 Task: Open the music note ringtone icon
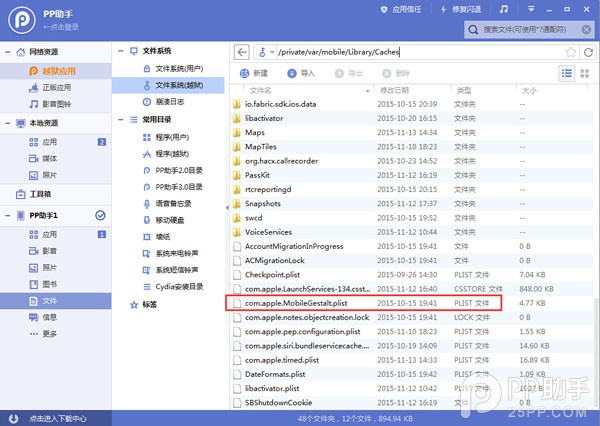(504, 9)
